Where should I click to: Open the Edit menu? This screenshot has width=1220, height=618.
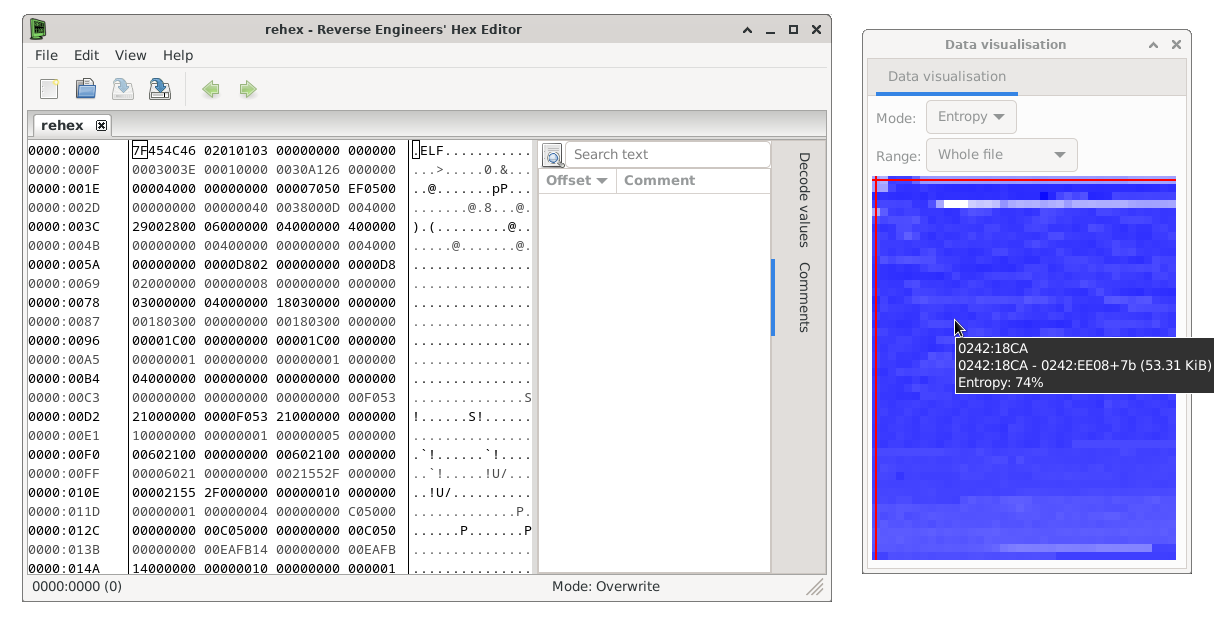[x=86, y=55]
